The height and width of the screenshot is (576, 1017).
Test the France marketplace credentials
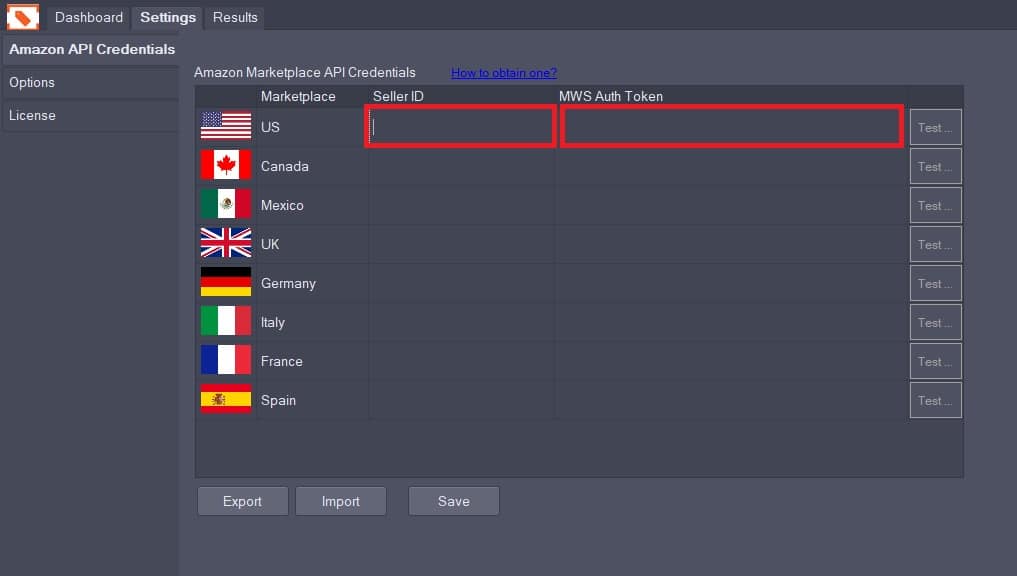tap(935, 361)
